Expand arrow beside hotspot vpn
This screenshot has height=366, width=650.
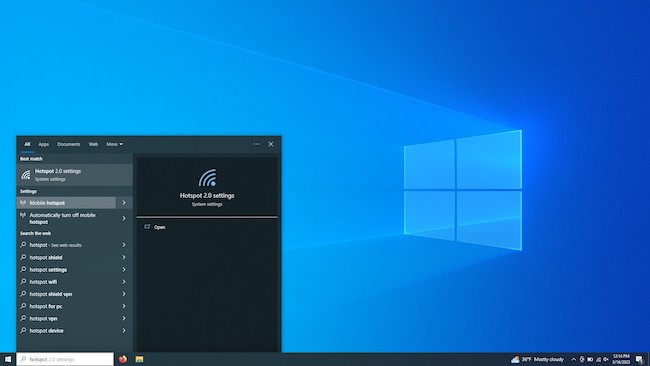pyautogui.click(x=124, y=318)
